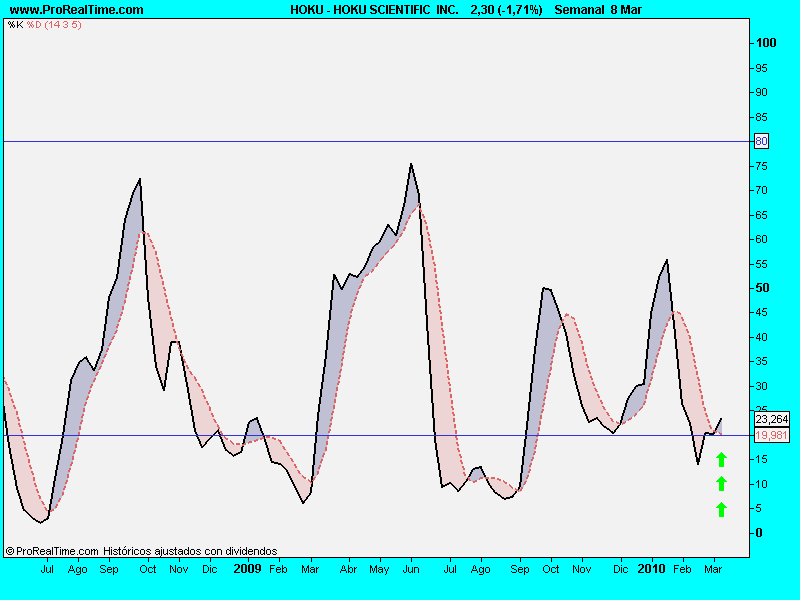This screenshot has width=800, height=600.
Task: Click the 19,981 %D value box
Action: click(x=771, y=435)
